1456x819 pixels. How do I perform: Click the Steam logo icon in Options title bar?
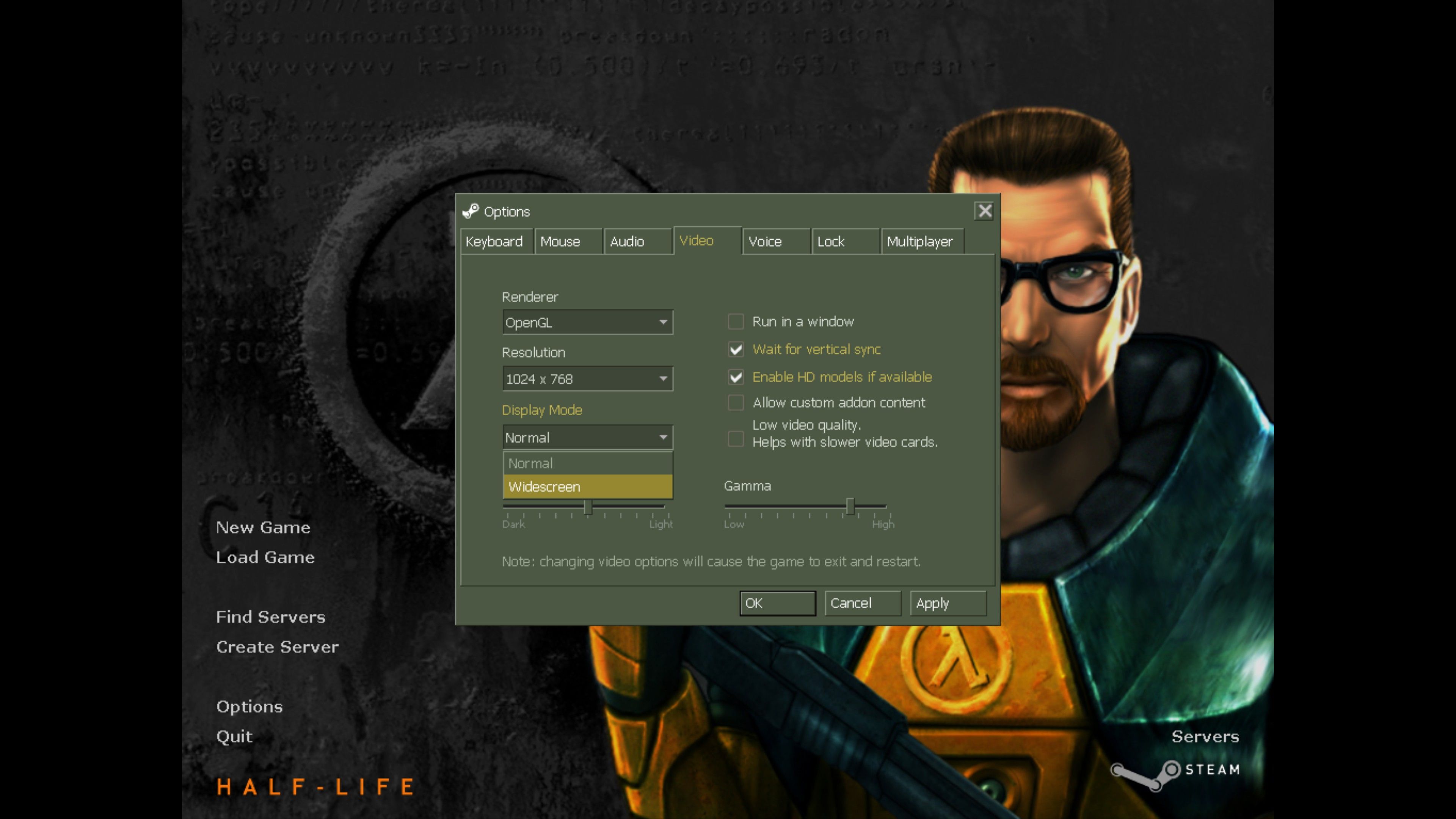470,212
